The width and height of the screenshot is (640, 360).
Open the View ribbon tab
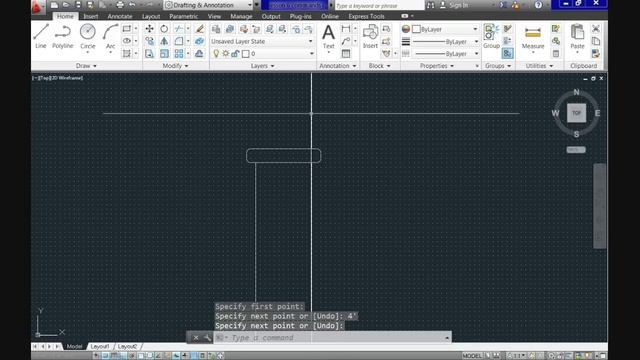click(x=214, y=16)
